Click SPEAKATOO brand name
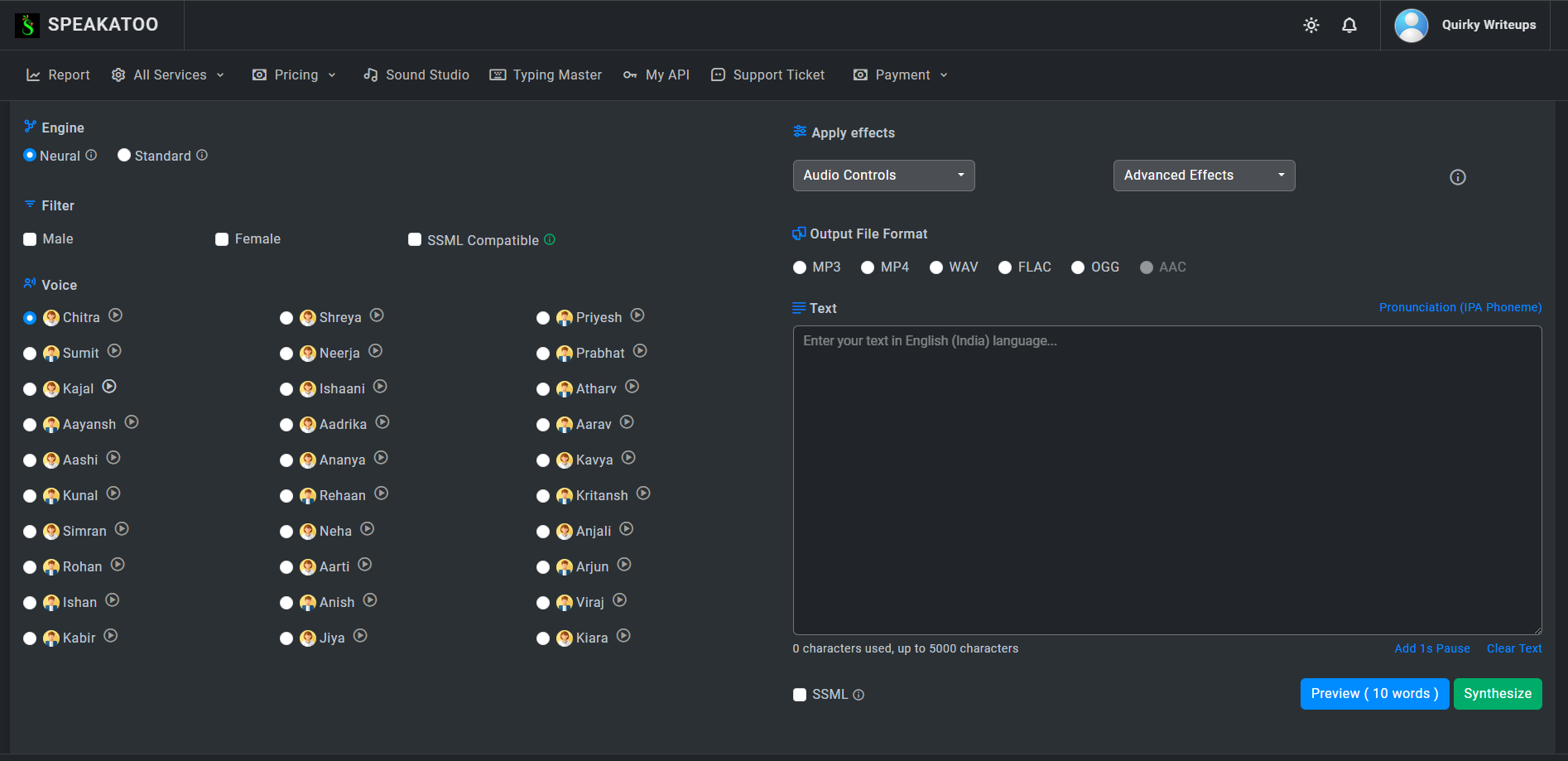 [x=103, y=25]
